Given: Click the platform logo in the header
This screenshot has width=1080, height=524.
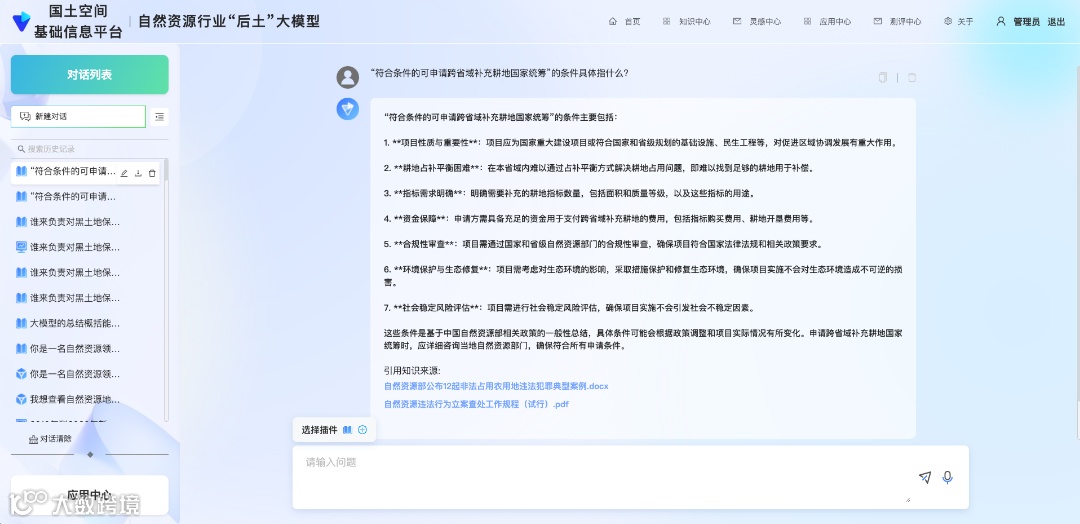Looking at the screenshot, I should (21, 21).
